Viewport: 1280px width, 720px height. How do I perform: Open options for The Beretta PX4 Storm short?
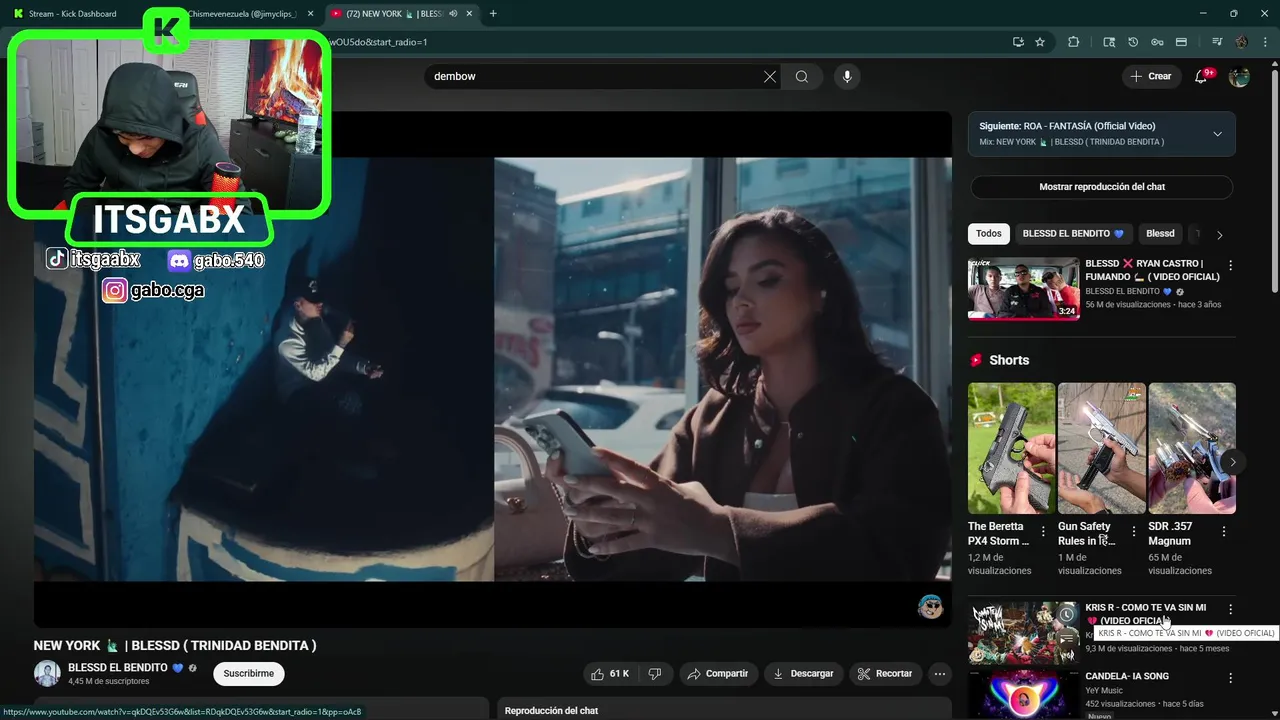[x=1043, y=532]
